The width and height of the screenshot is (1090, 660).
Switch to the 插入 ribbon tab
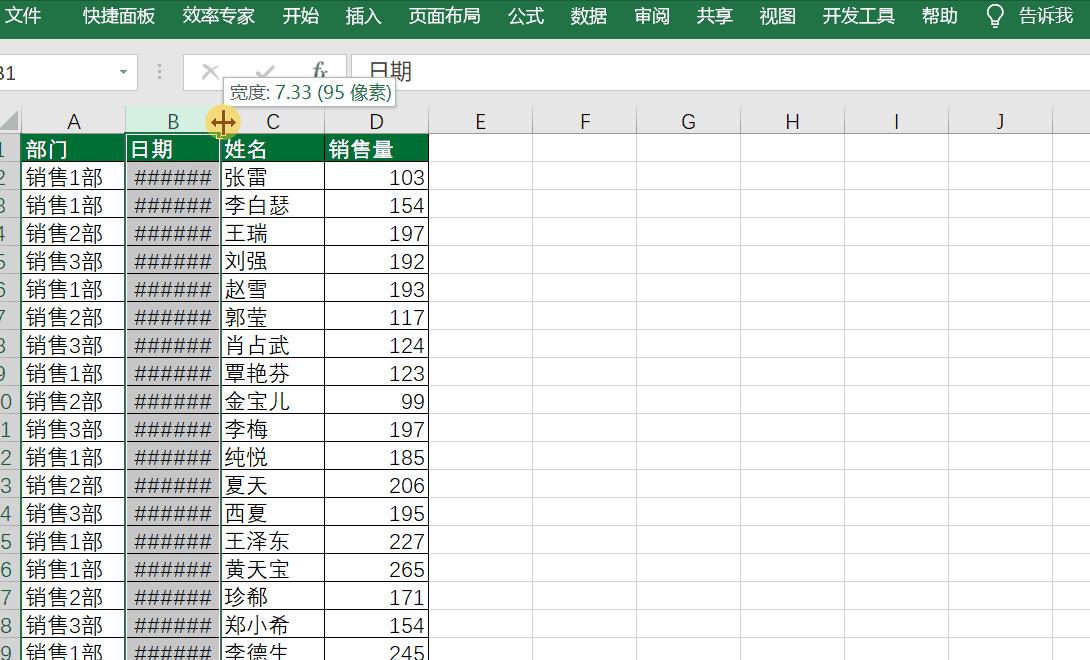(362, 16)
